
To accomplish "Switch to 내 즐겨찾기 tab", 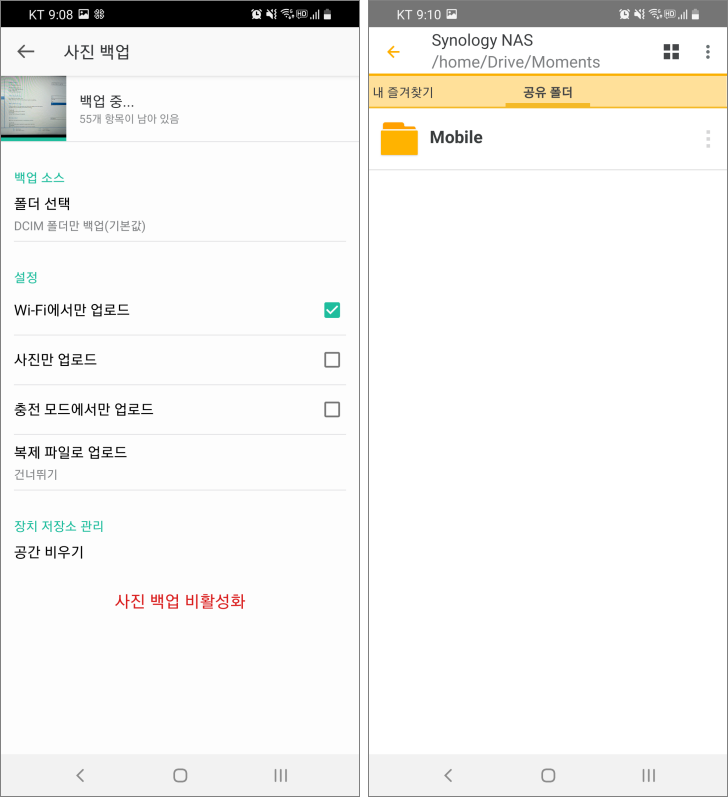I will (x=403, y=92).
